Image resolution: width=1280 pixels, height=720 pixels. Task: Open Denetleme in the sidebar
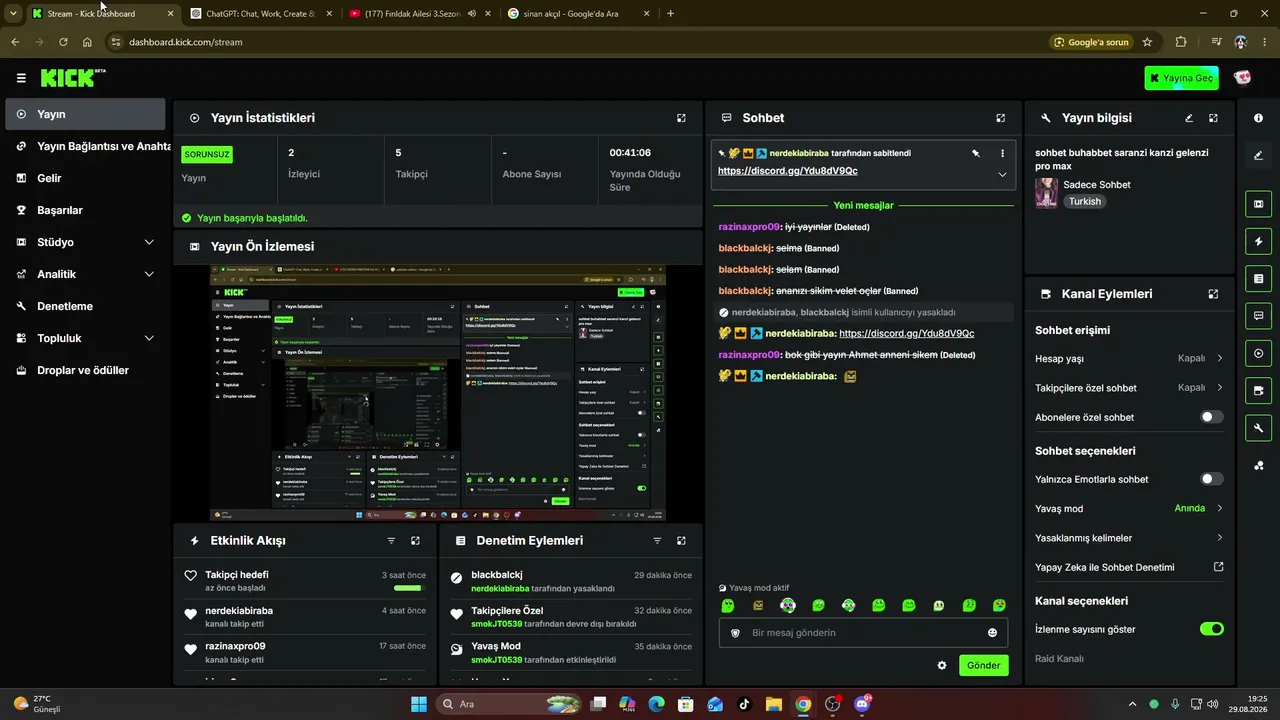point(85,306)
